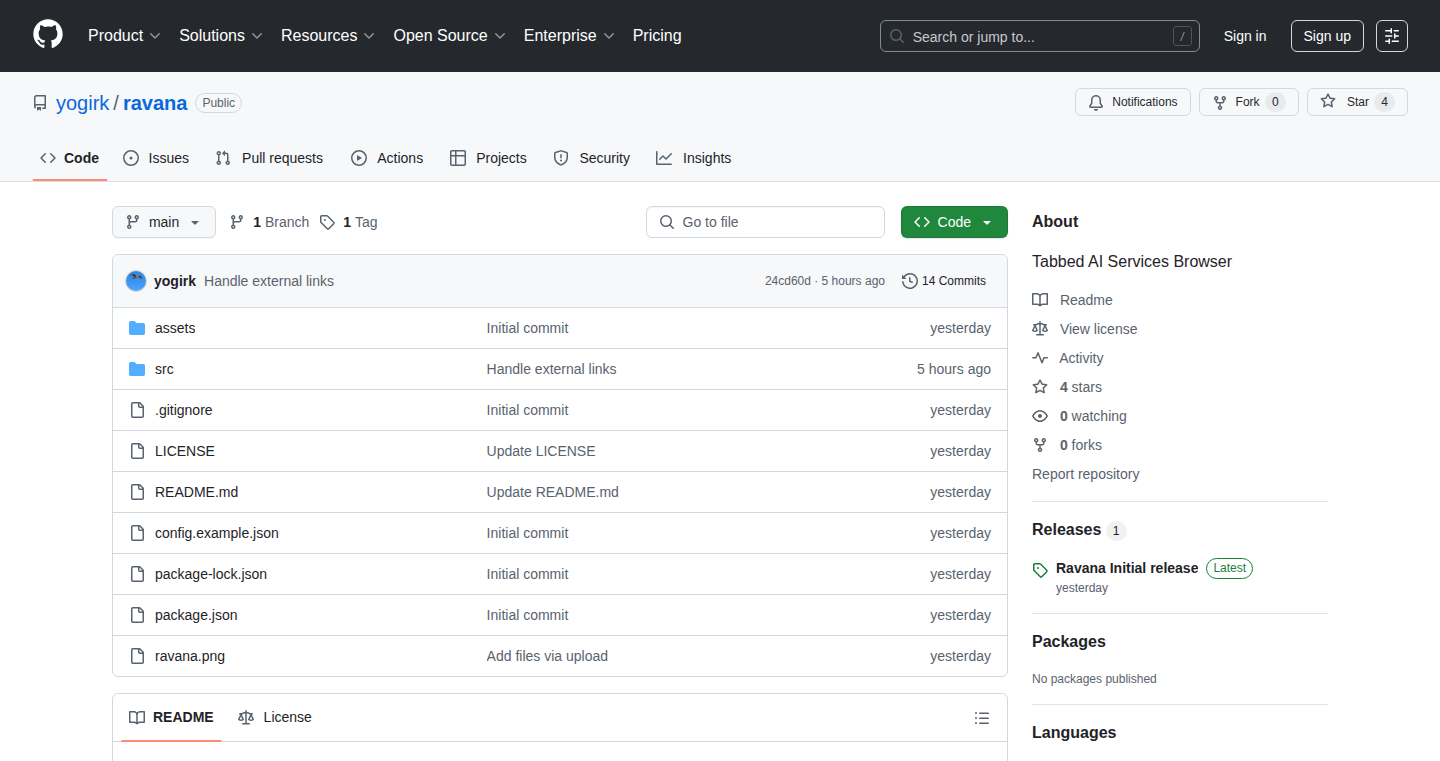
Task: Select the Code repository tab
Action: click(x=70, y=158)
